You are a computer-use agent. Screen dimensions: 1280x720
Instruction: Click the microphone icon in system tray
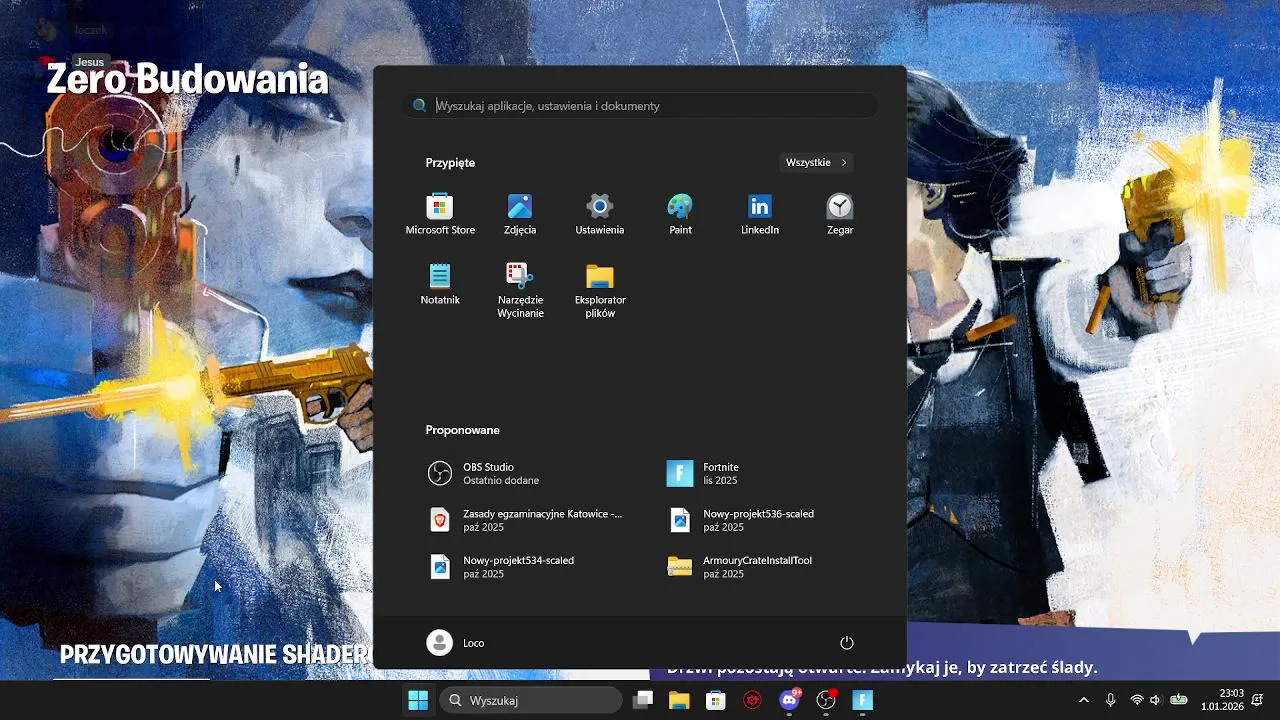(x=1110, y=700)
